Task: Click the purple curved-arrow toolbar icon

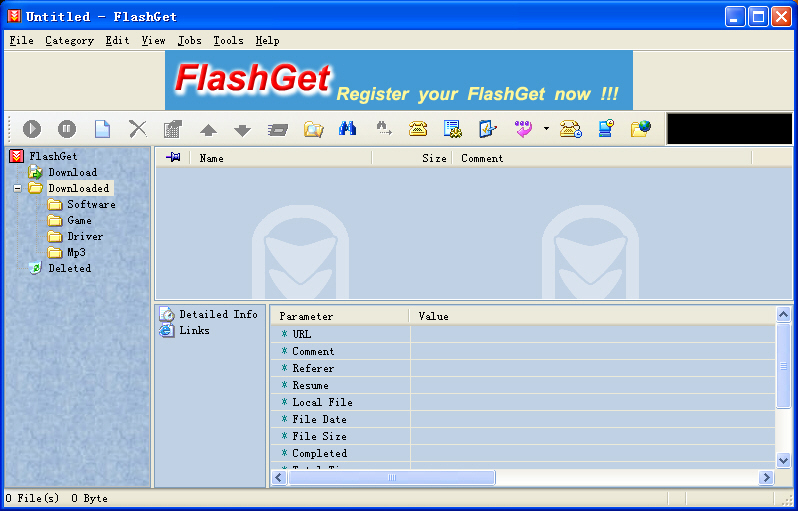Action: pos(523,129)
